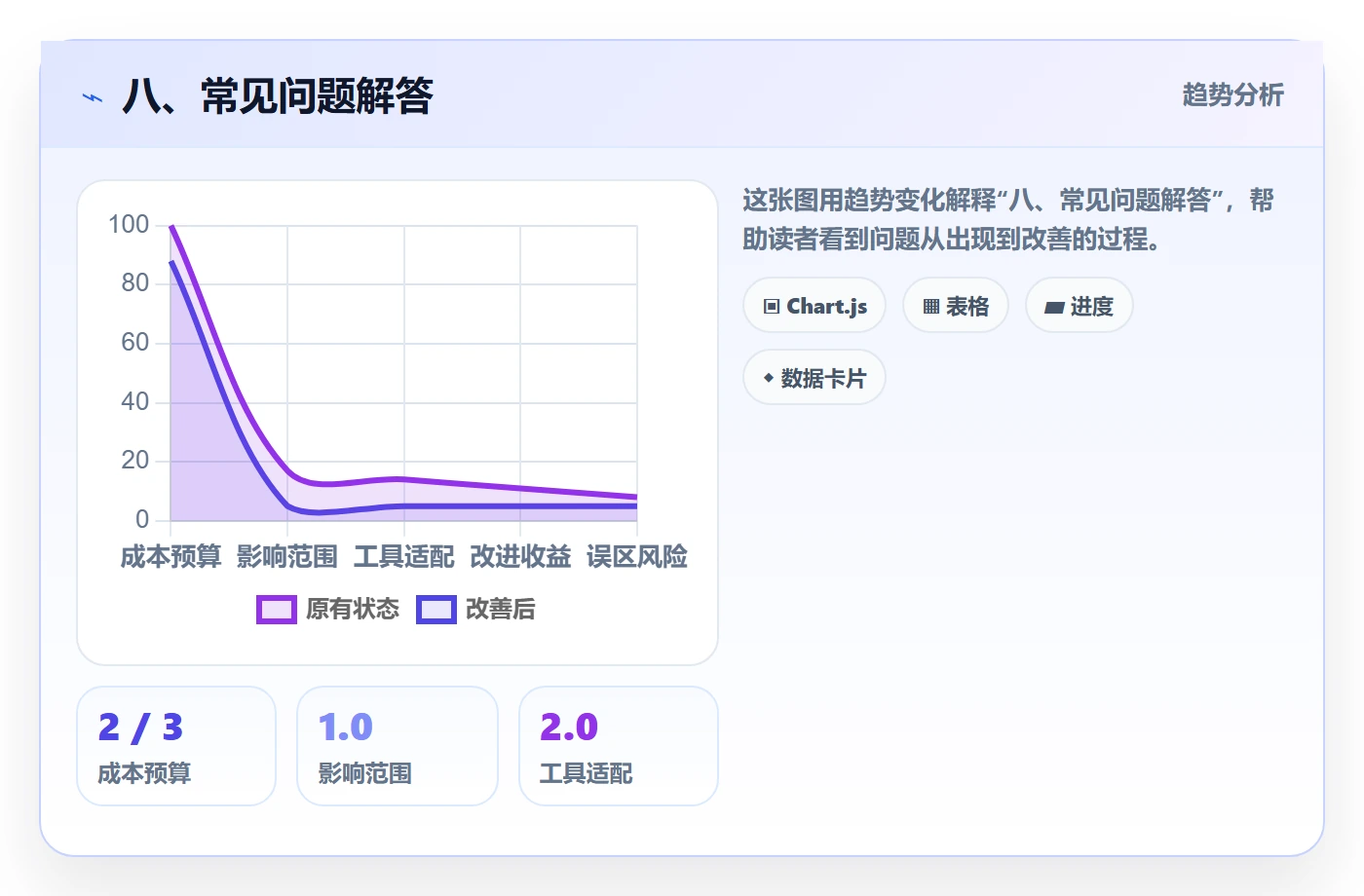
Task: Click the purple 原有状态 legend swatch
Action: (277, 610)
